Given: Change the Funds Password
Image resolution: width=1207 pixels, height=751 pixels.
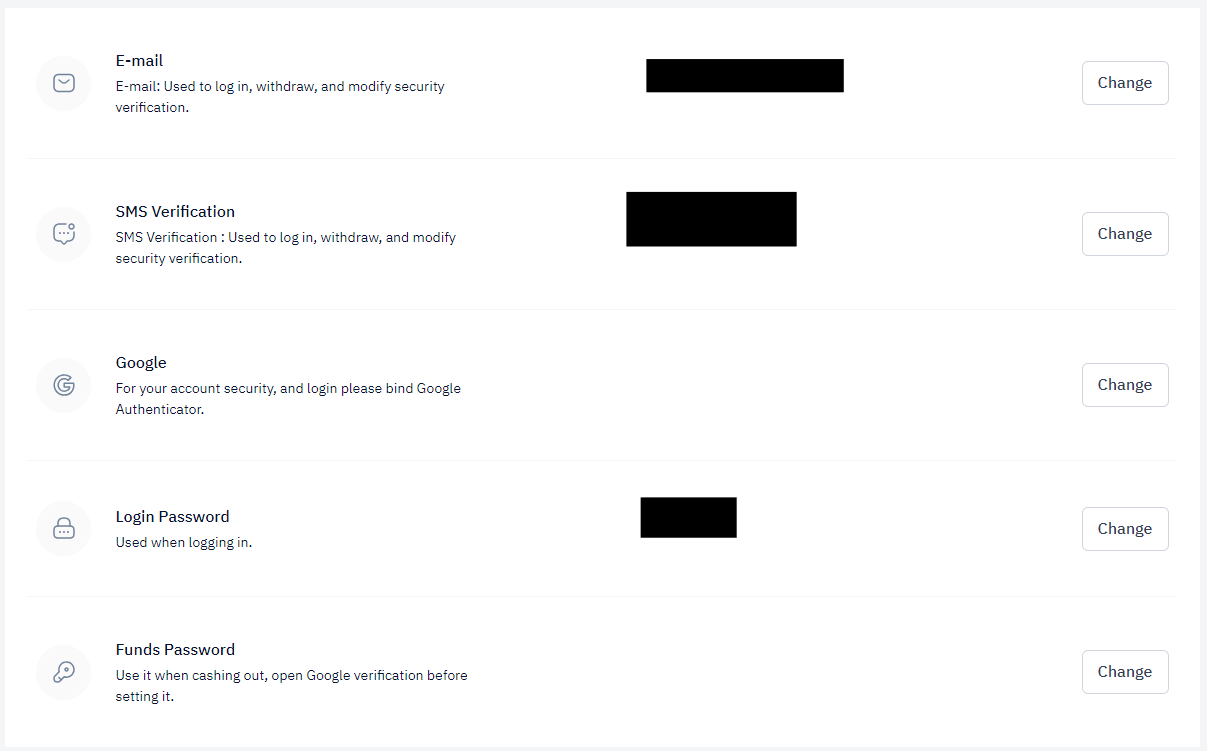Looking at the screenshot, I should [x=1125, y=672].
